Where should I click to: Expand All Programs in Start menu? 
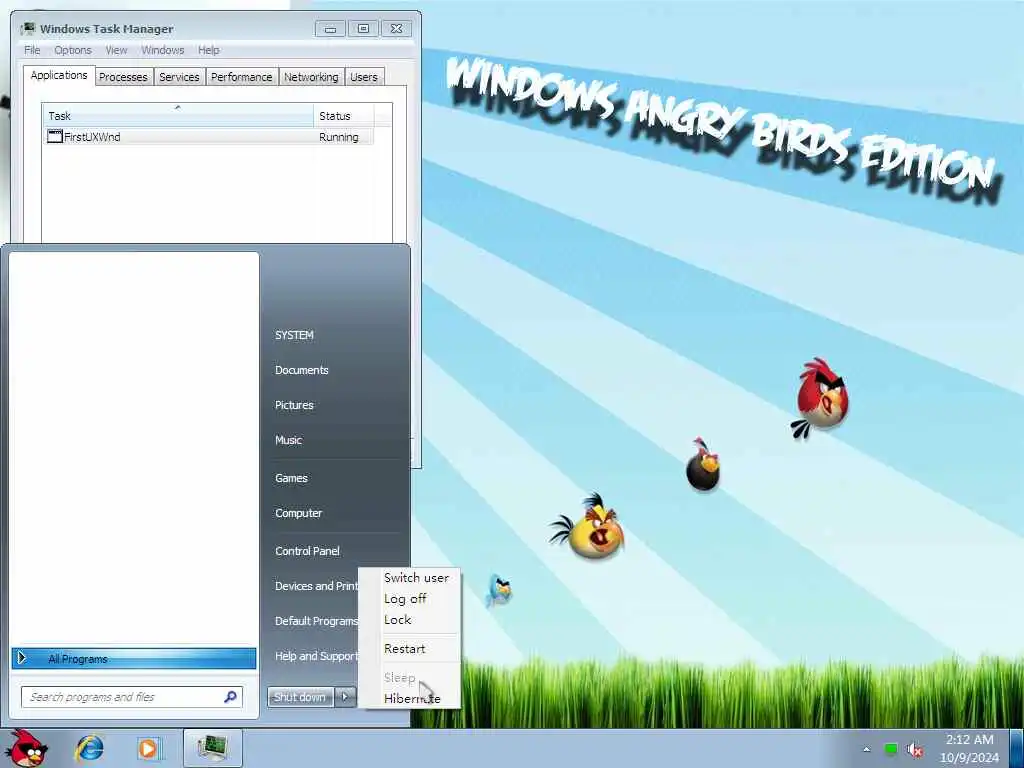134,658
